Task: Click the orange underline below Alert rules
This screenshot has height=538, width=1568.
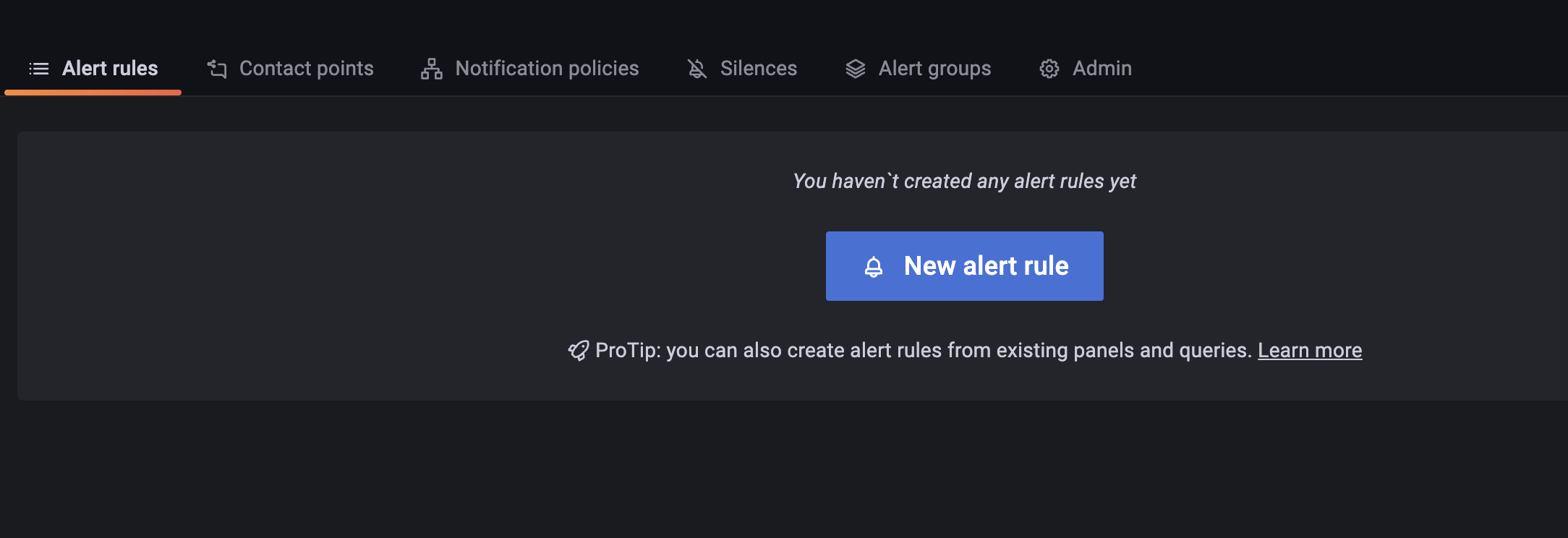Action: (x=93, y=92)
